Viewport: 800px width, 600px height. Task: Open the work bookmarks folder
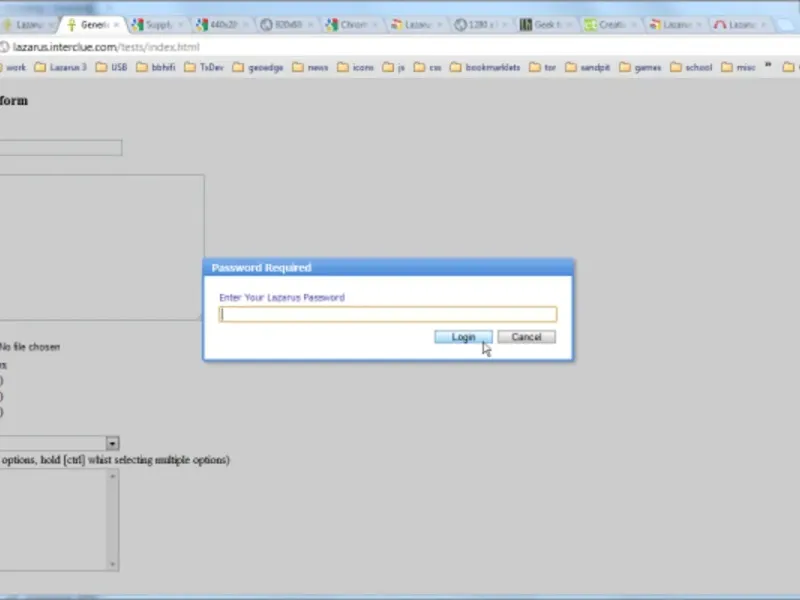(x=13, y=67)
